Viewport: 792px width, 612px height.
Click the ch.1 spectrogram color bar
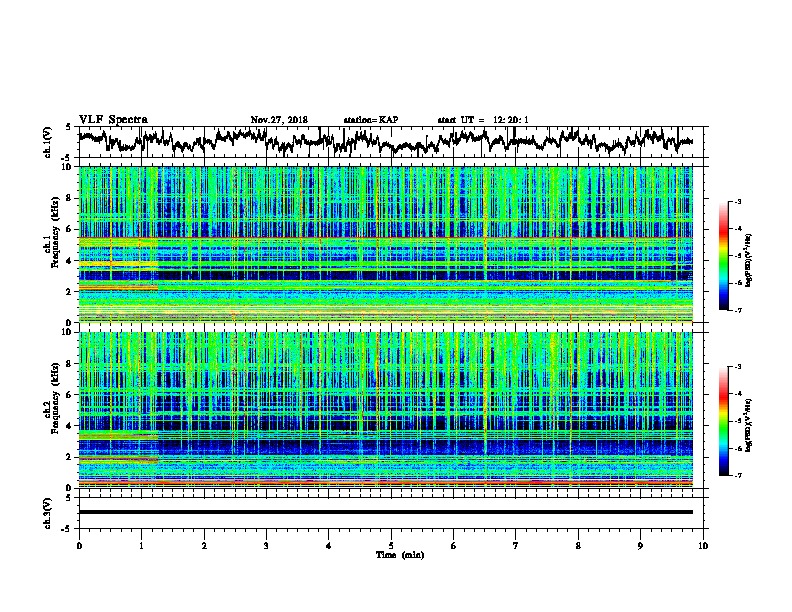pos(723,256)
